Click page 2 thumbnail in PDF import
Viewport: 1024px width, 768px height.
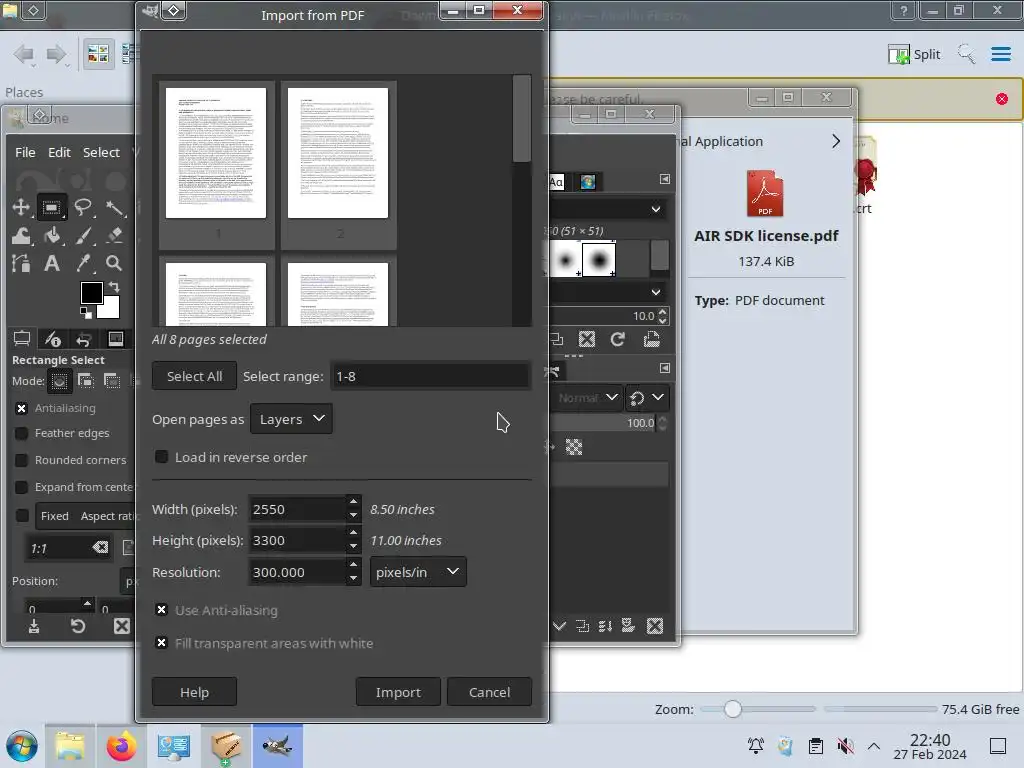coord(338,153)
